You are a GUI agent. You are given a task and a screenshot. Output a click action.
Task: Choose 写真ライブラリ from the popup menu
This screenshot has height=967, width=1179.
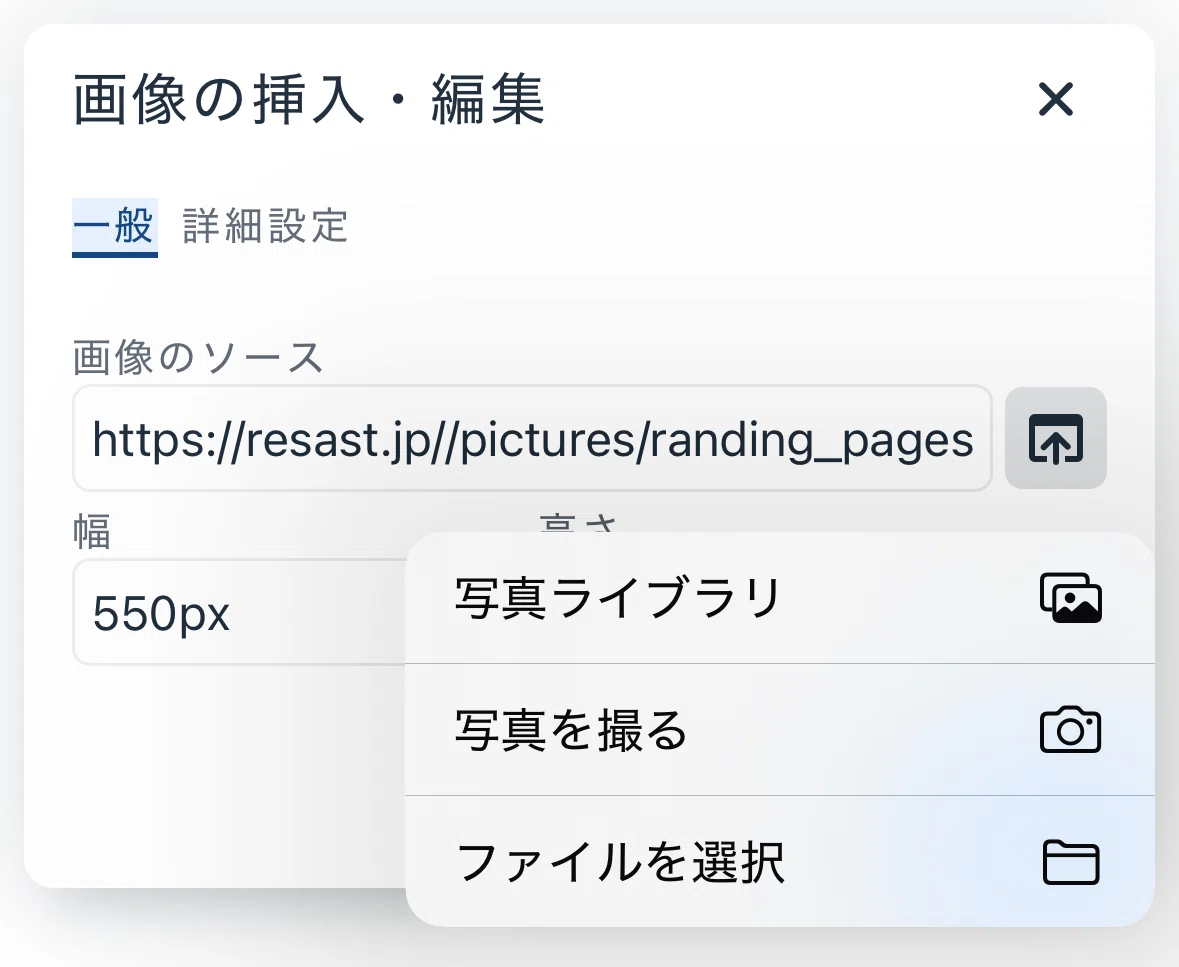(x=780, y=599)
